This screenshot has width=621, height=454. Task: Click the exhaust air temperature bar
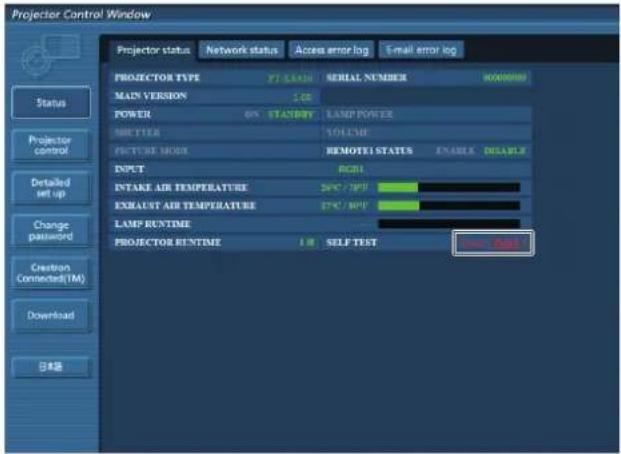[x=449, y=205]
